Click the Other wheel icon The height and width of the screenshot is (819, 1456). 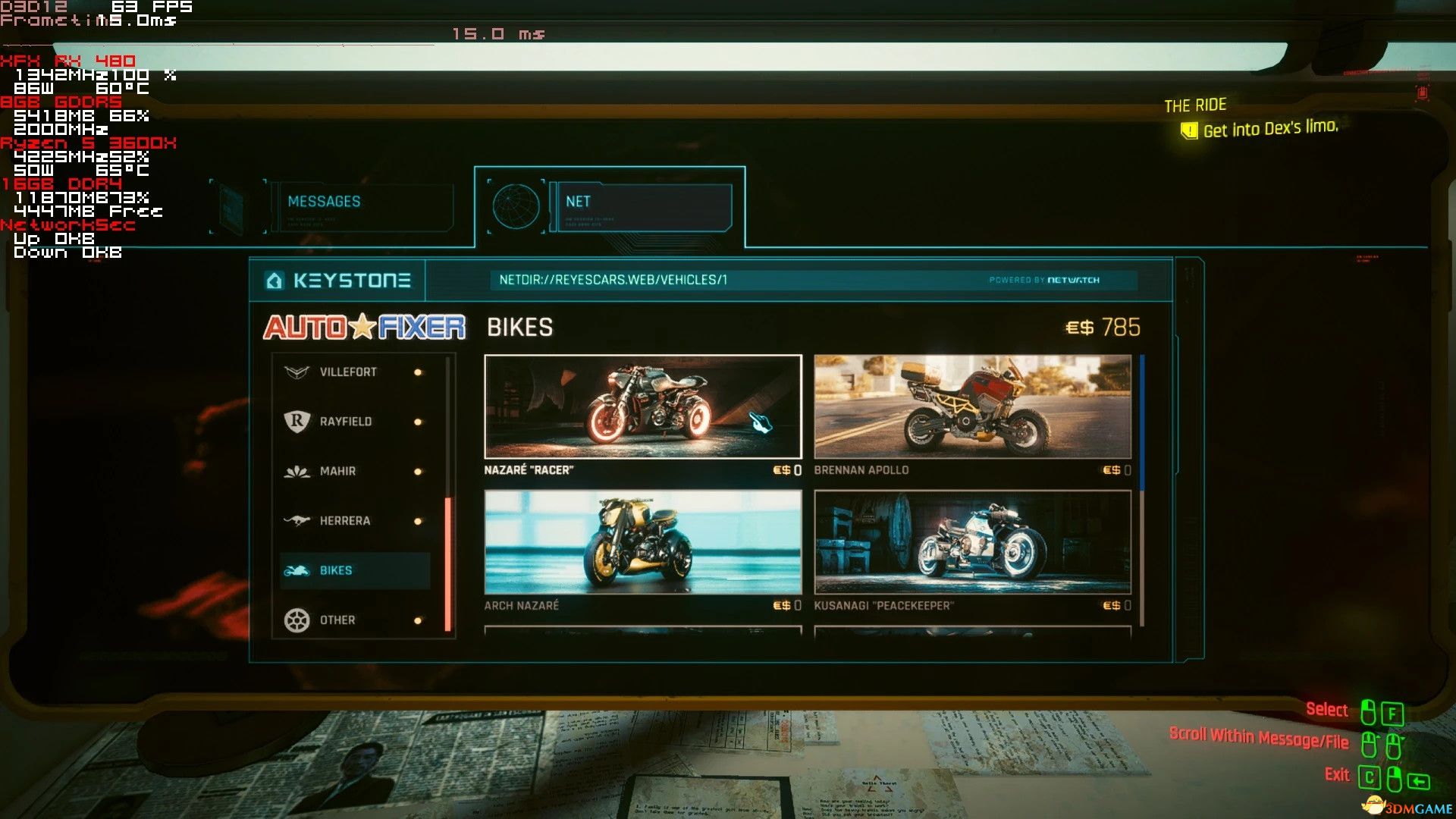(x=297, y=620)
